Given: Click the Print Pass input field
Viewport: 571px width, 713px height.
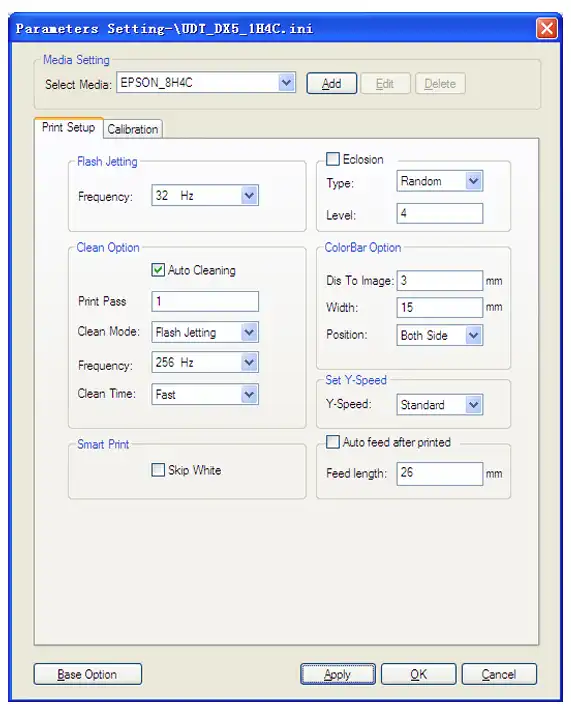Looking at the screenshot, I should (x=205, y=301).
